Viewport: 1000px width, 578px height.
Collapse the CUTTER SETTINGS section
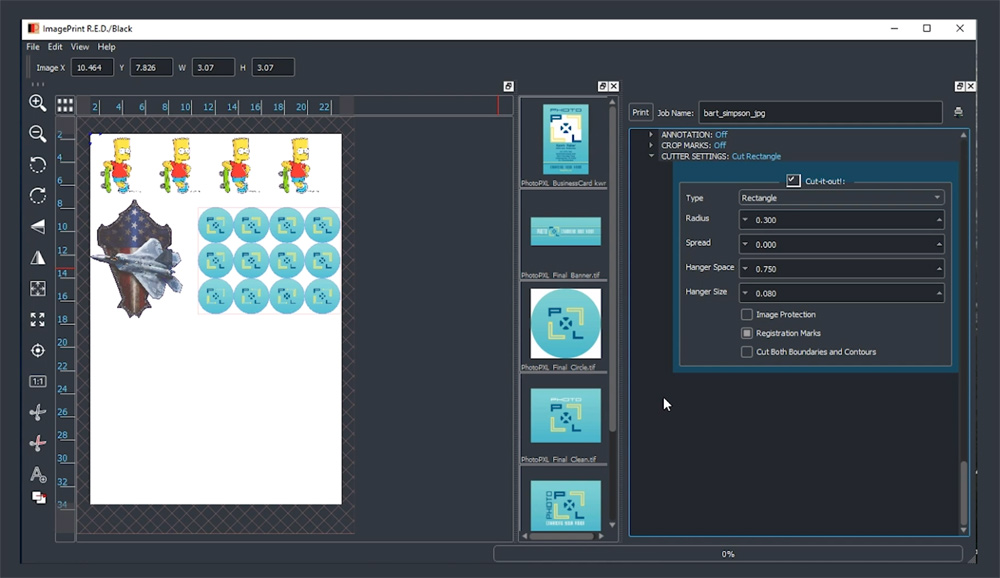click(651, 156)
